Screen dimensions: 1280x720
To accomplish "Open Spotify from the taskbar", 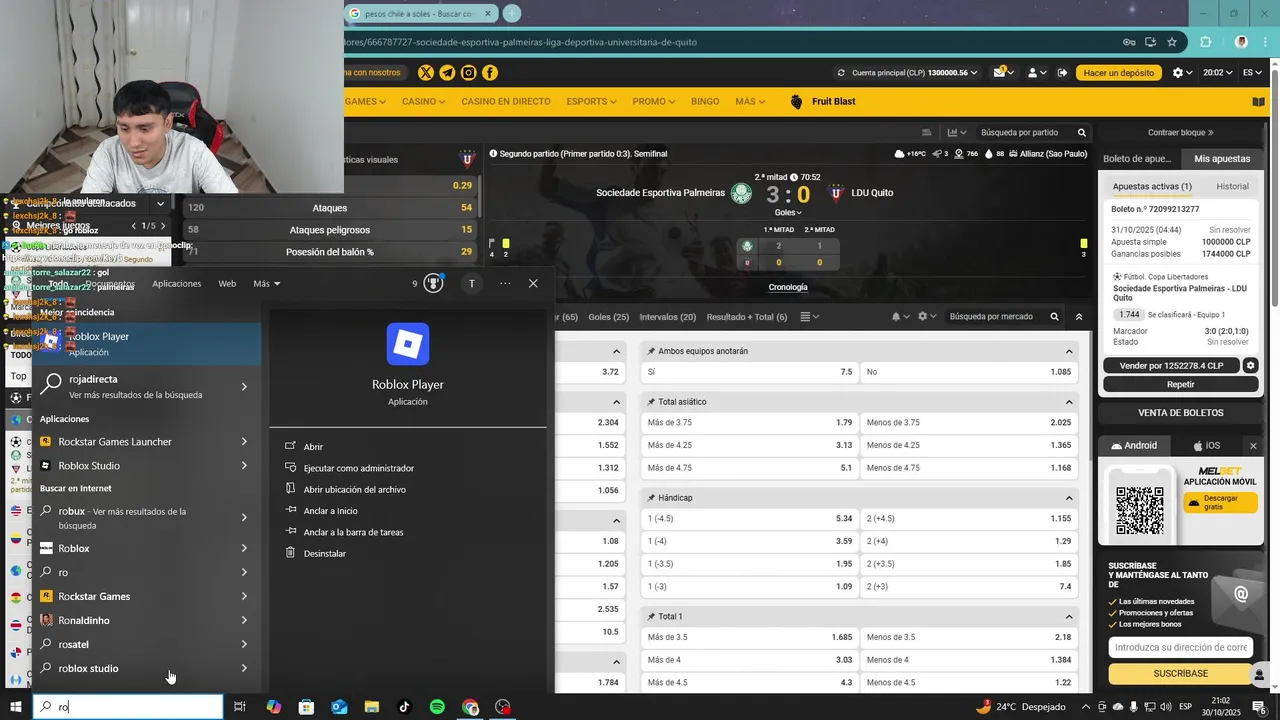I will 437,706.
